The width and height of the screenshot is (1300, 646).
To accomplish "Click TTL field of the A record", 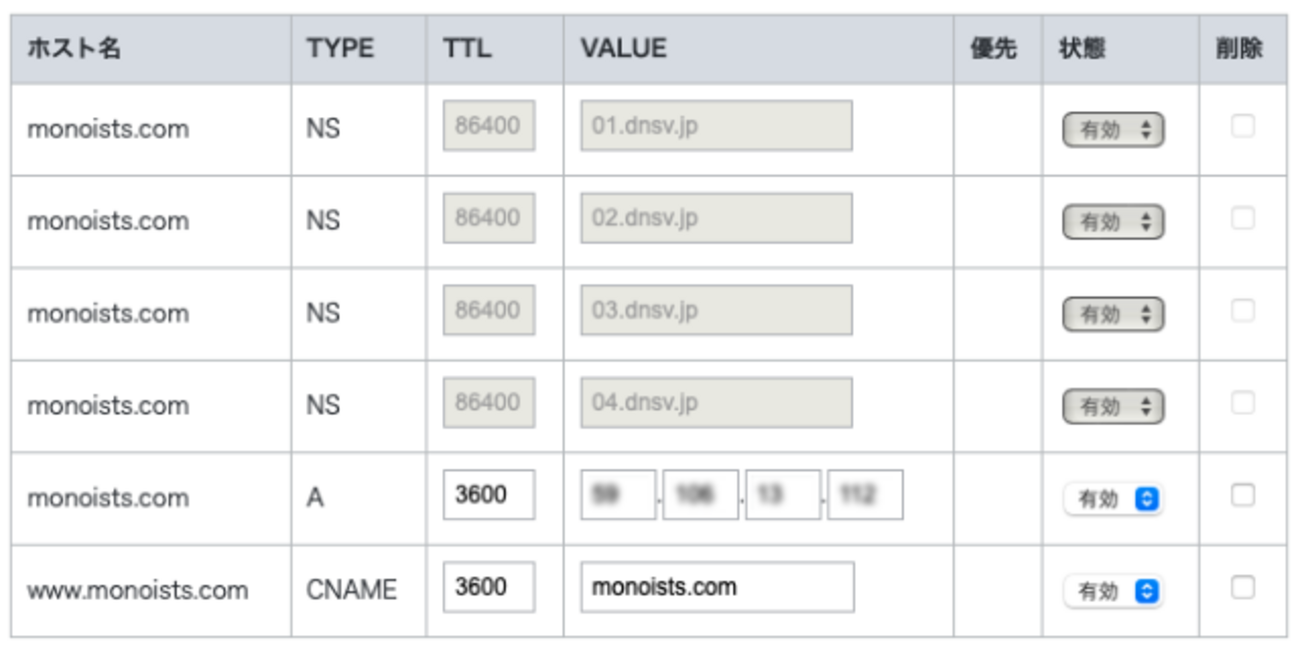I will [489, 495].
